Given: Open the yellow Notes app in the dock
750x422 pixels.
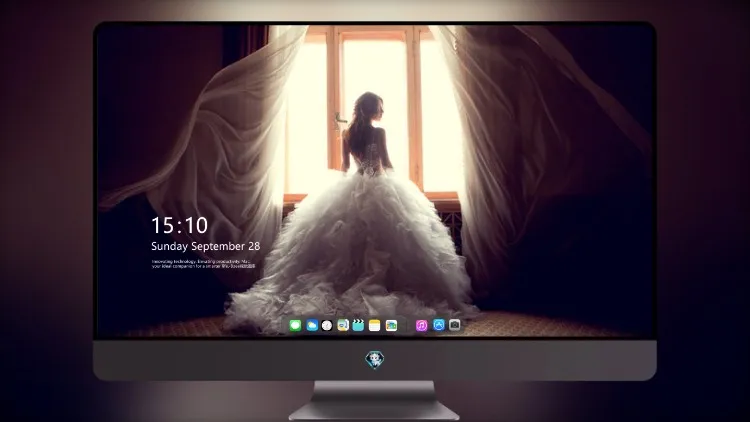Looking at the screenshot, I should 375,325.
